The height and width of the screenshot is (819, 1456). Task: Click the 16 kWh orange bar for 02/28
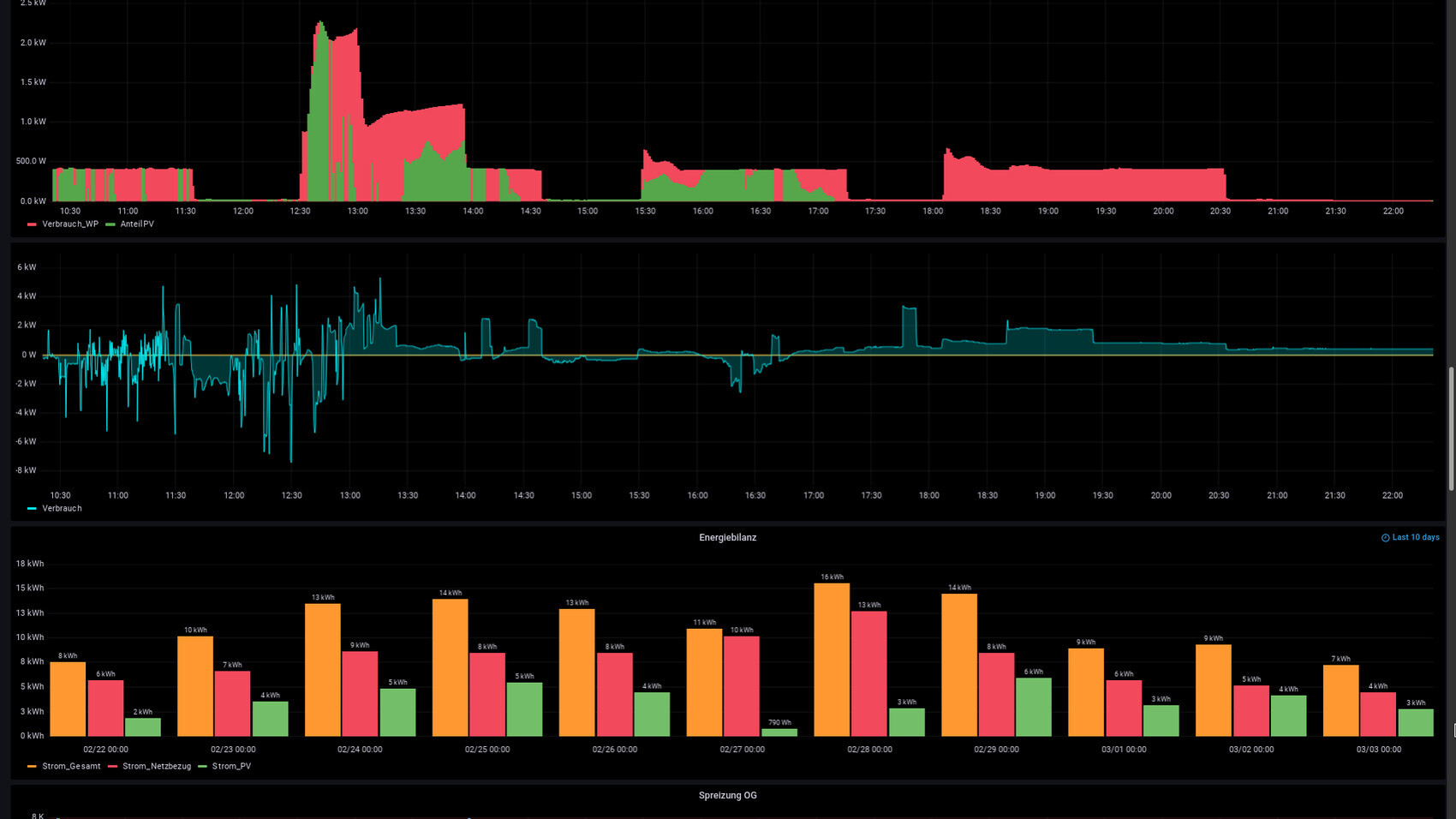(831, 660)
